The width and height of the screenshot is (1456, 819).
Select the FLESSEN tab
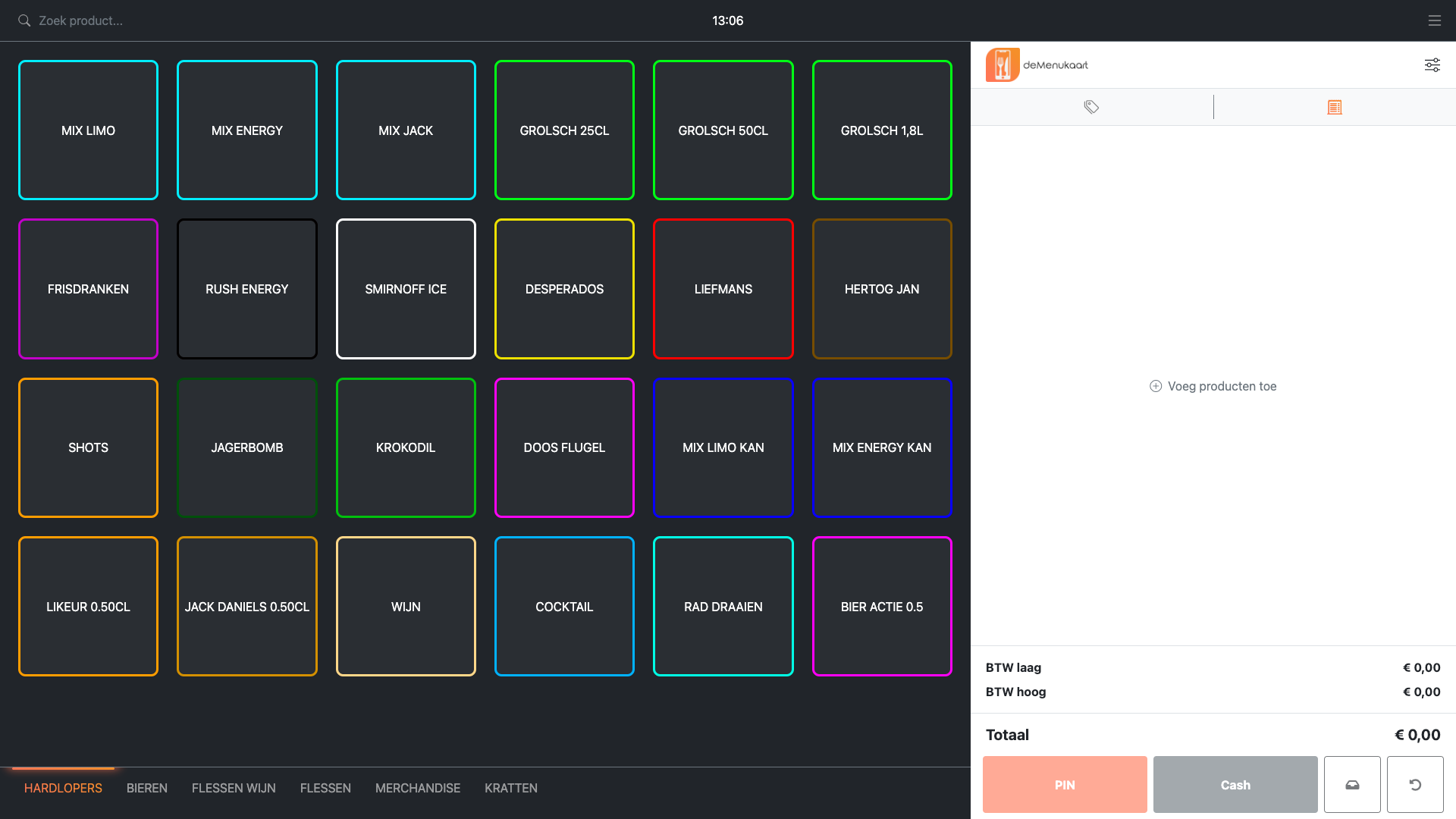point(325,788)
